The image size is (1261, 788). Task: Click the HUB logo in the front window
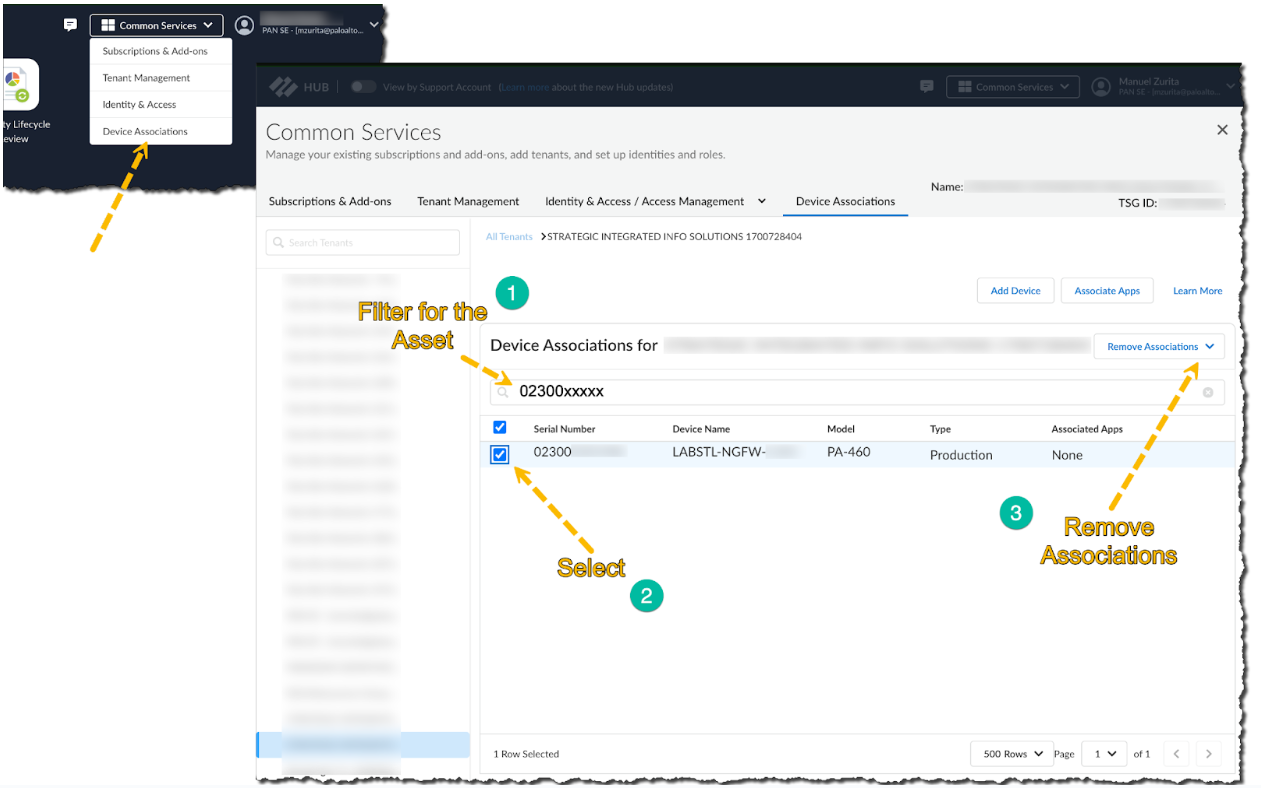coord(298,87)
